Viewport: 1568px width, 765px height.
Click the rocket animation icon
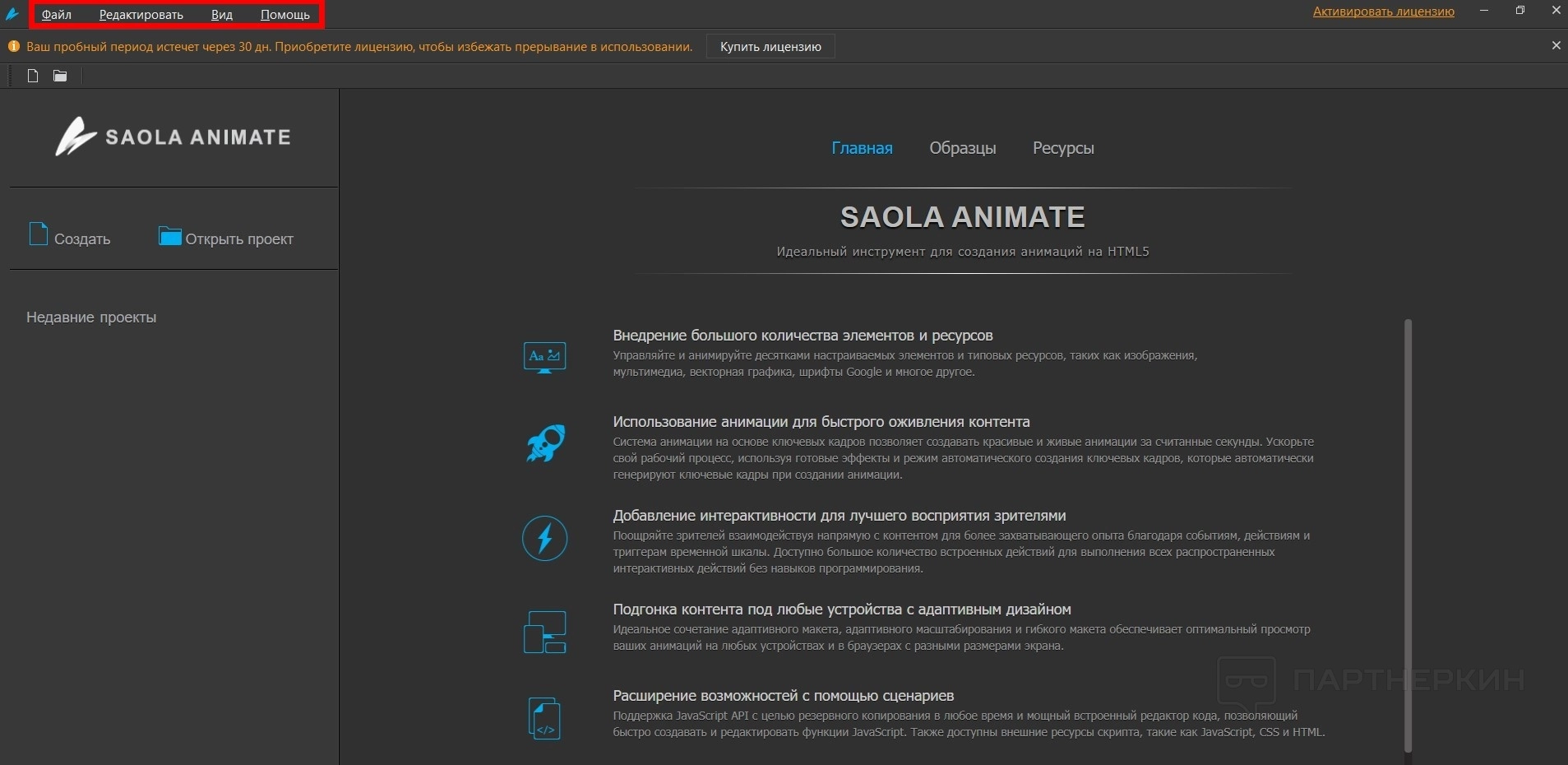click(545, 443)
